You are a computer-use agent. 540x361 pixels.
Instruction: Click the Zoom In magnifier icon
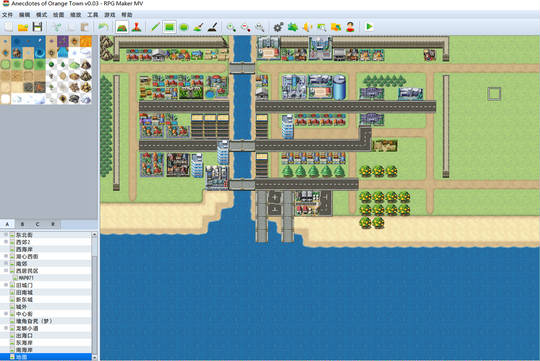point(231,27)
